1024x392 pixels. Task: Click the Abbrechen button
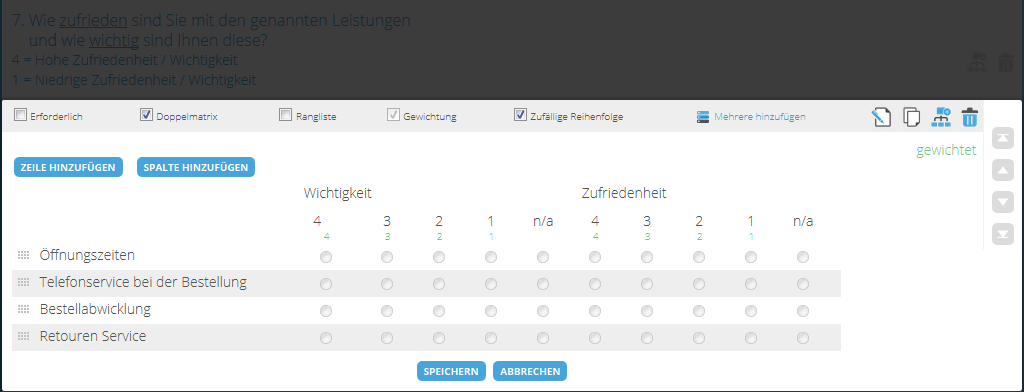coord(530,371)
